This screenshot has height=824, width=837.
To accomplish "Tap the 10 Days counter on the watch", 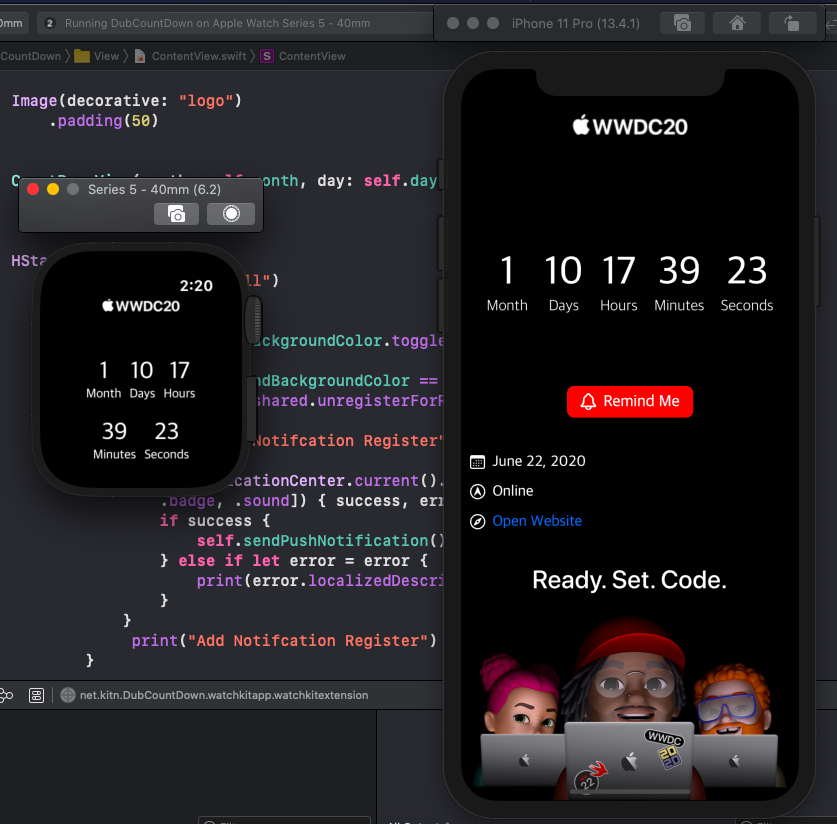I will 142,379.
